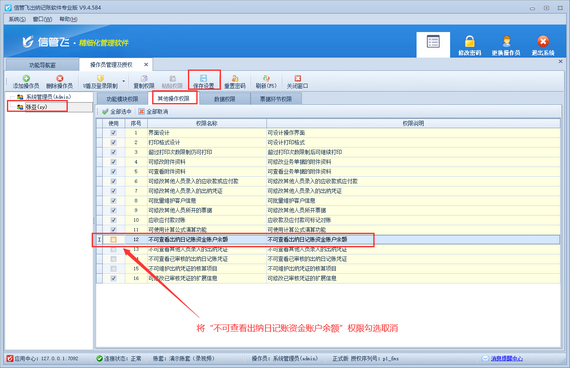Screen dimensions: 570x368
Task: Click the 更换操作员 switch operator icon
Action: pos(506,41)
